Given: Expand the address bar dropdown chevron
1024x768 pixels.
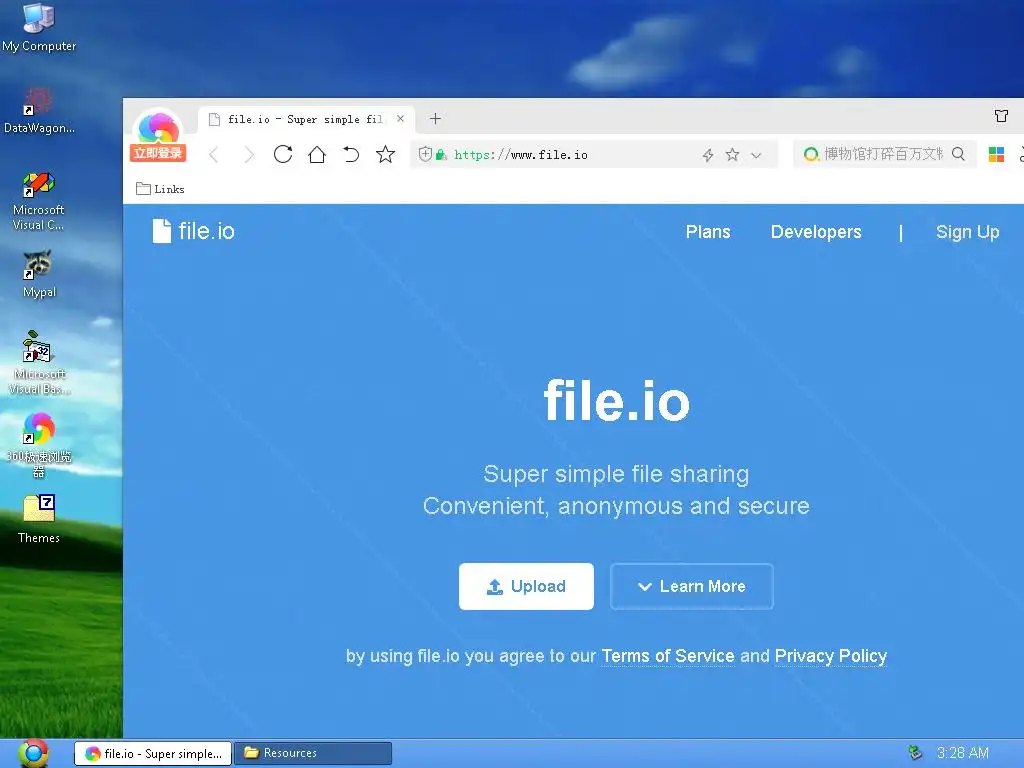Looking at the screenshot, I should pyautogui.click(x=756, y=155).
